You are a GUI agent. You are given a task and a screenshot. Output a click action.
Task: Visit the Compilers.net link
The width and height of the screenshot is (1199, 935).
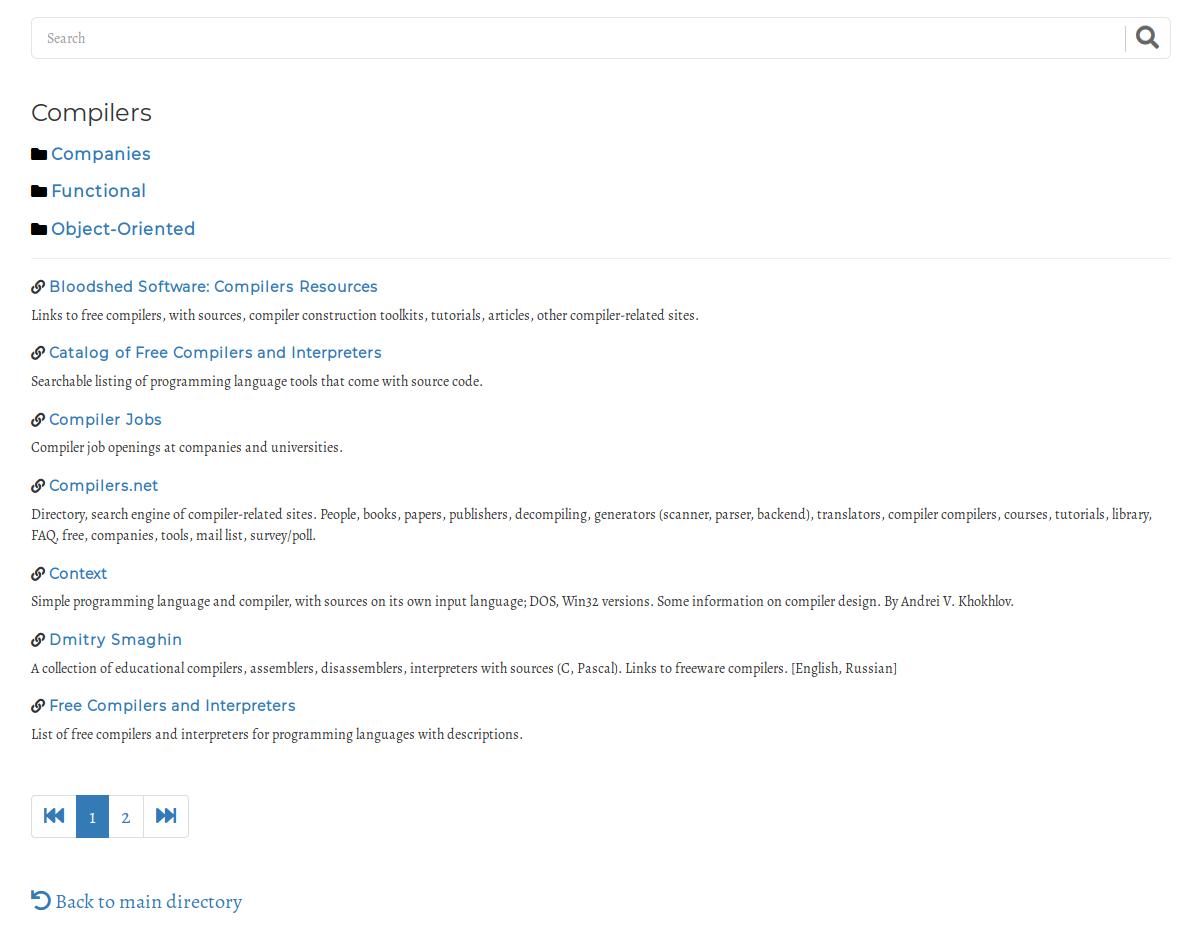[104, 486]
